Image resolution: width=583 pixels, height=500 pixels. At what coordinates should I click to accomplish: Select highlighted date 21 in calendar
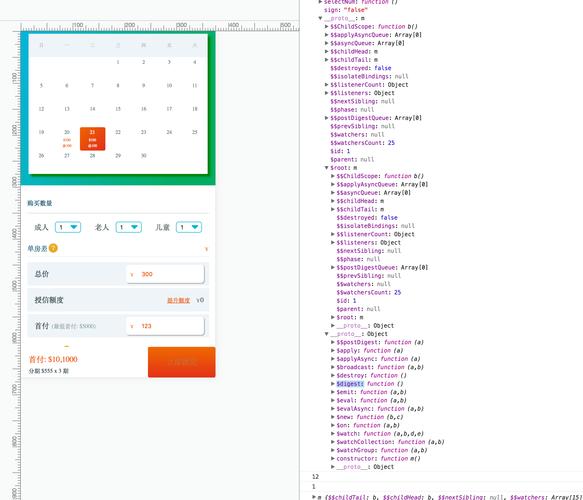(92, 139)
